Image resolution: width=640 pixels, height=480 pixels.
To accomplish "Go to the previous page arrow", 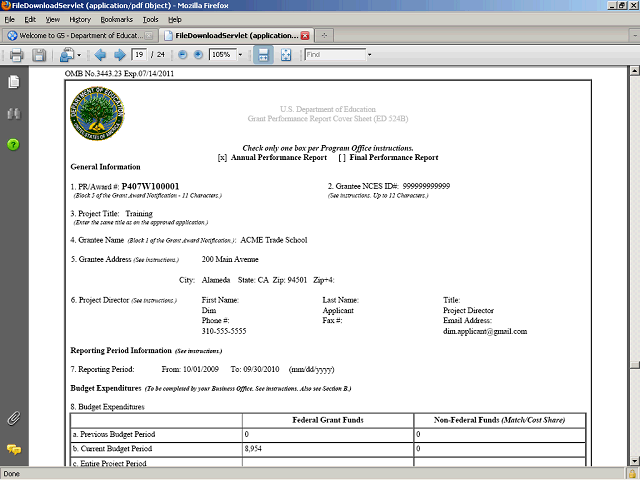I will (x=99, y=55).
